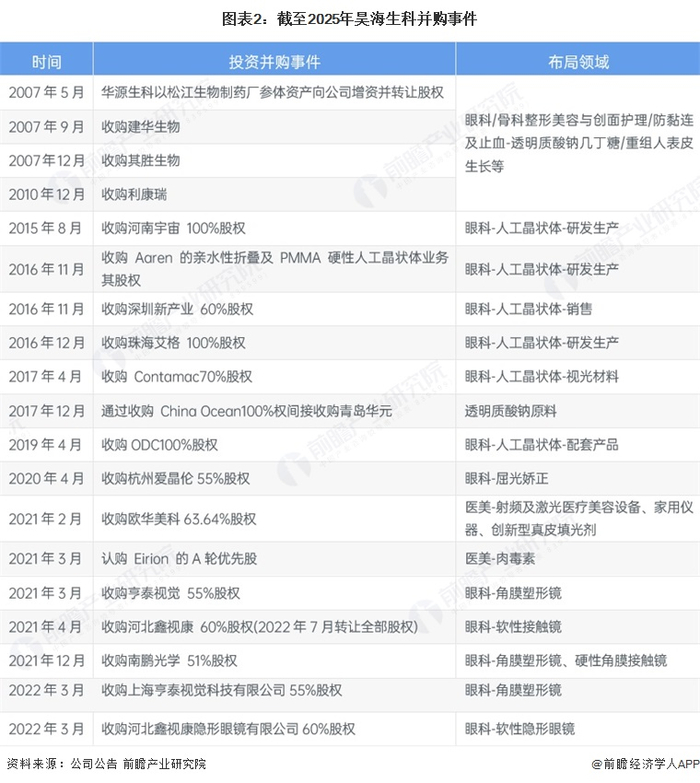Viewport: 700px width, 783px height.
Task: Select the cell about 华源生科以松江生物制药厂 capital increase
Action: tap(273, 92)
